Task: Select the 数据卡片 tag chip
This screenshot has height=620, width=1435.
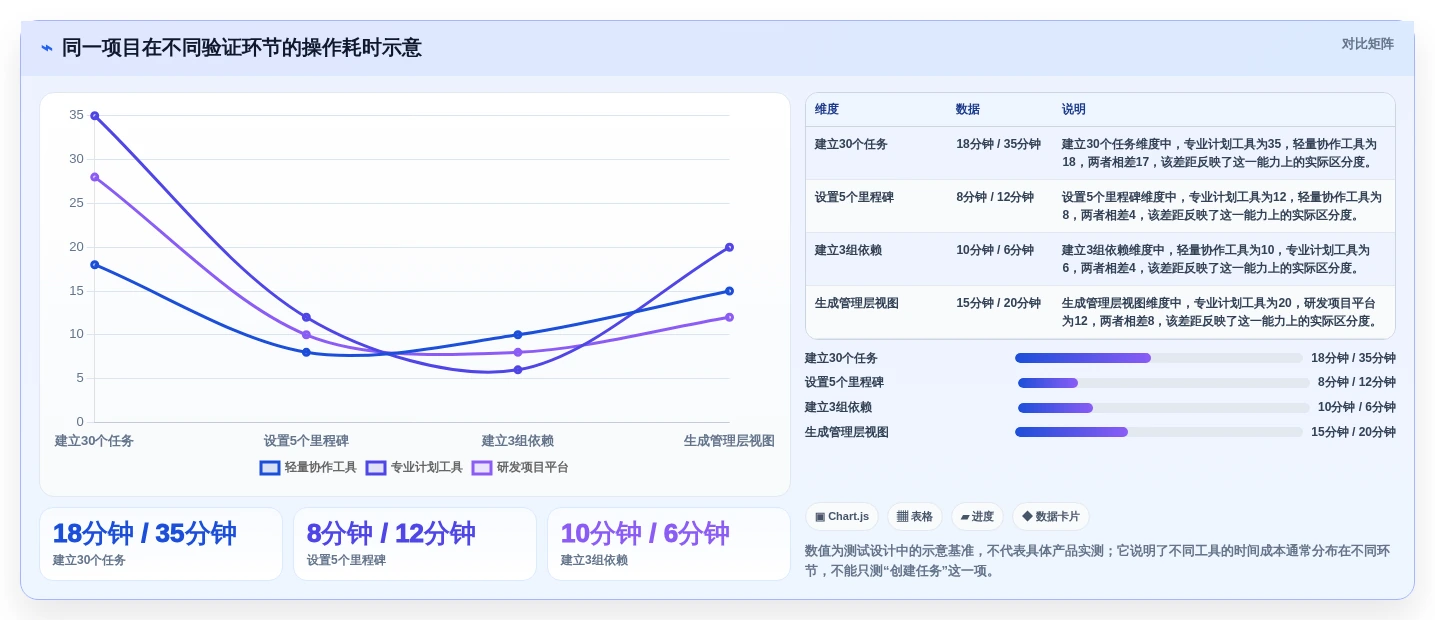Action: 1051,517
